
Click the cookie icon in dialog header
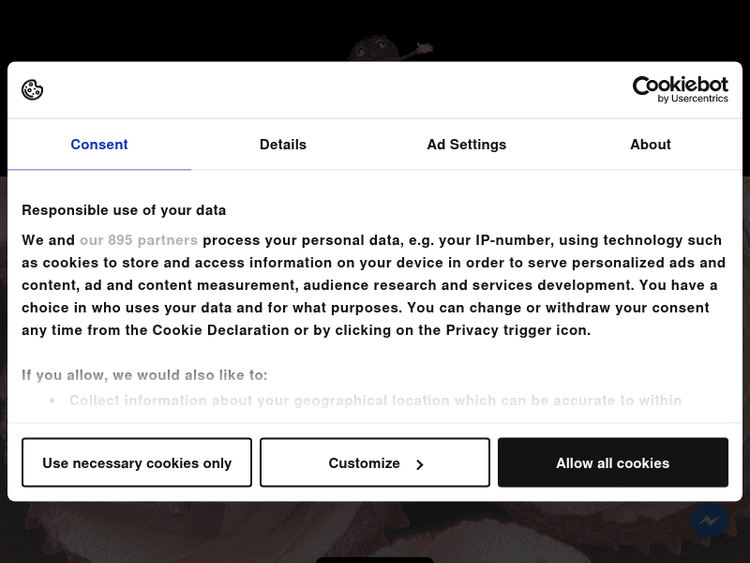coord(32,90)
